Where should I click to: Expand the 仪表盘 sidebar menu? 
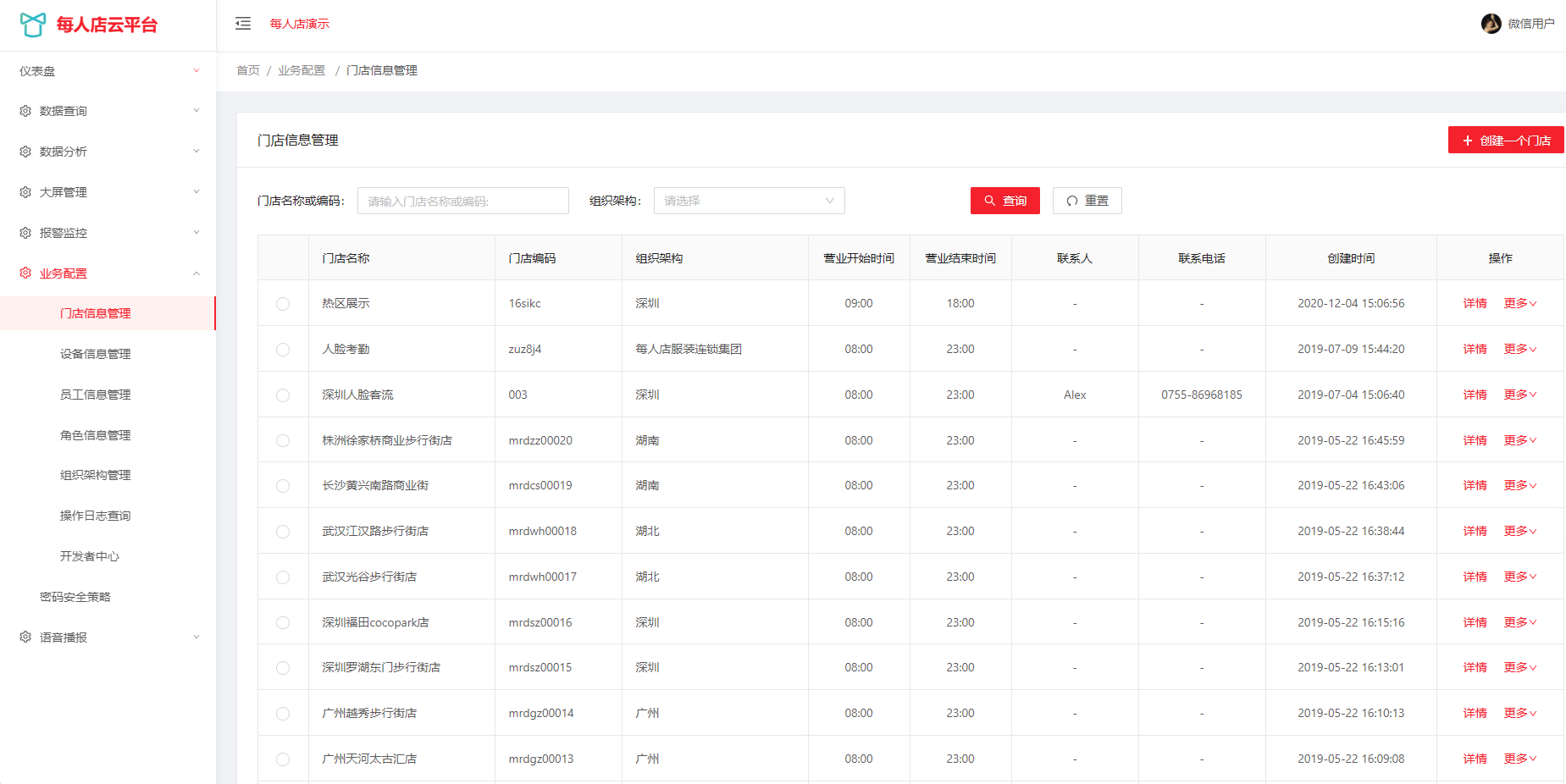108,71
